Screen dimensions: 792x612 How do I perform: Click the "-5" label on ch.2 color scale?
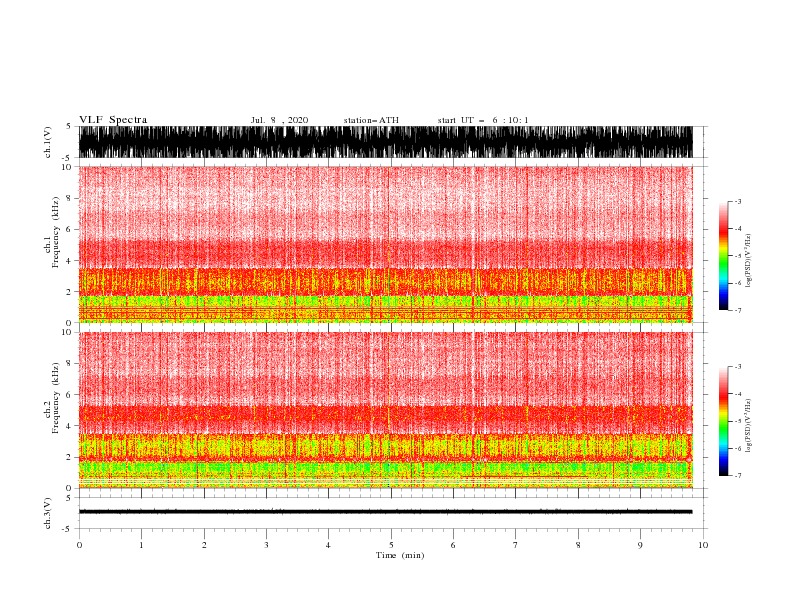click(737, 421)
